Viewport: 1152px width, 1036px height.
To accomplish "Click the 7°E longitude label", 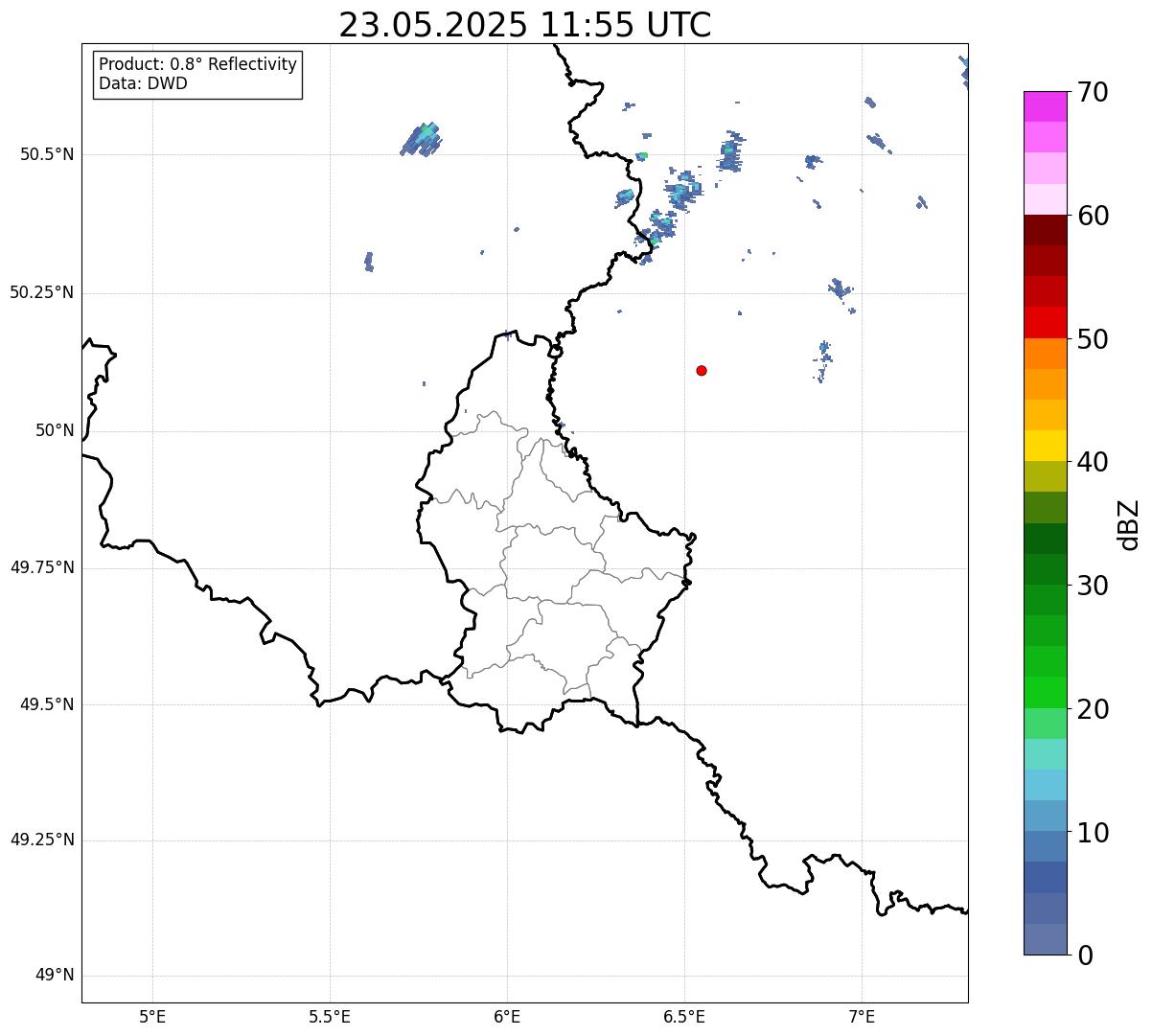I will [862, 1016].
